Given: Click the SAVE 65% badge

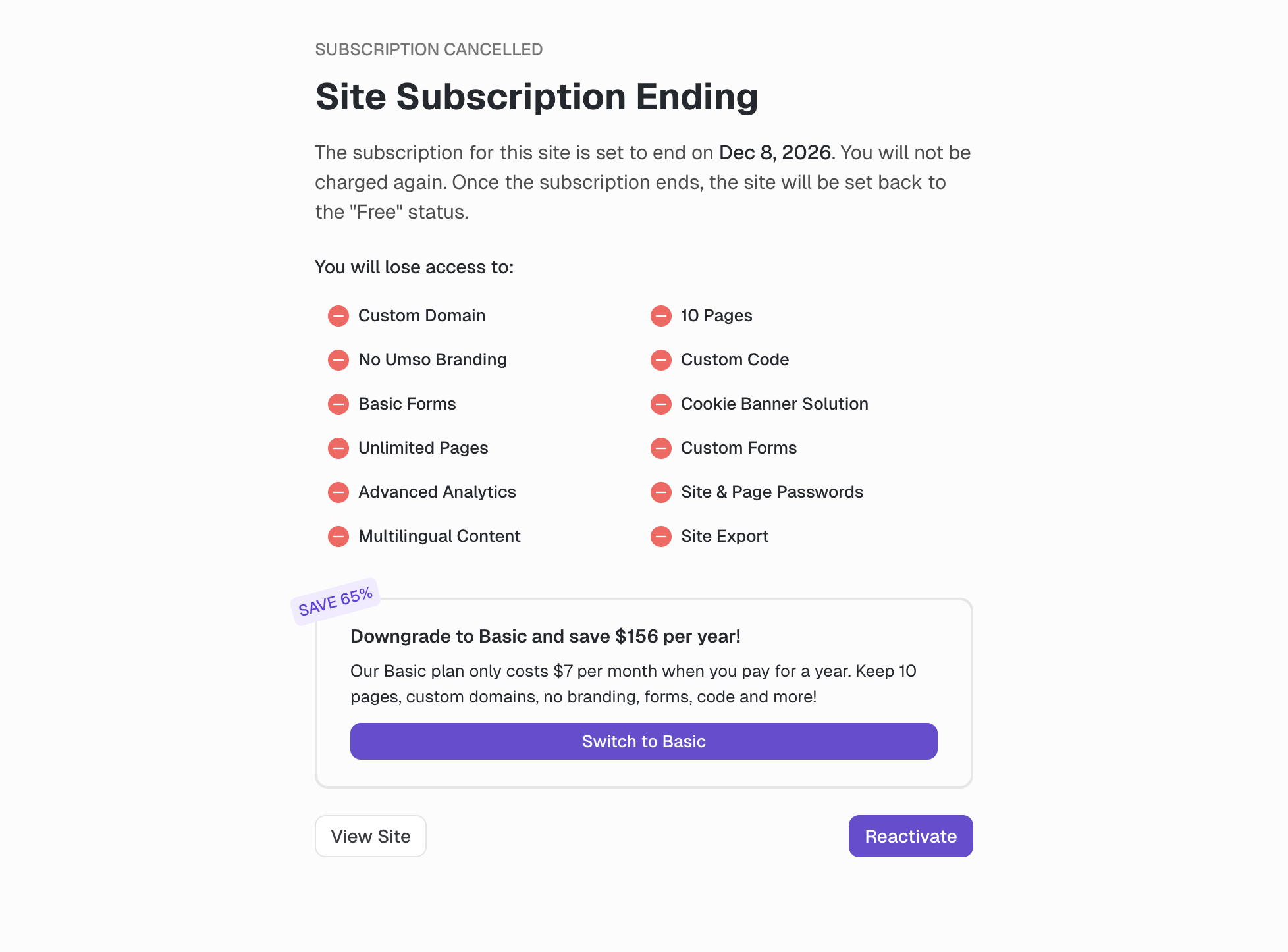Looking at the screenshot, I should [336, 602].
